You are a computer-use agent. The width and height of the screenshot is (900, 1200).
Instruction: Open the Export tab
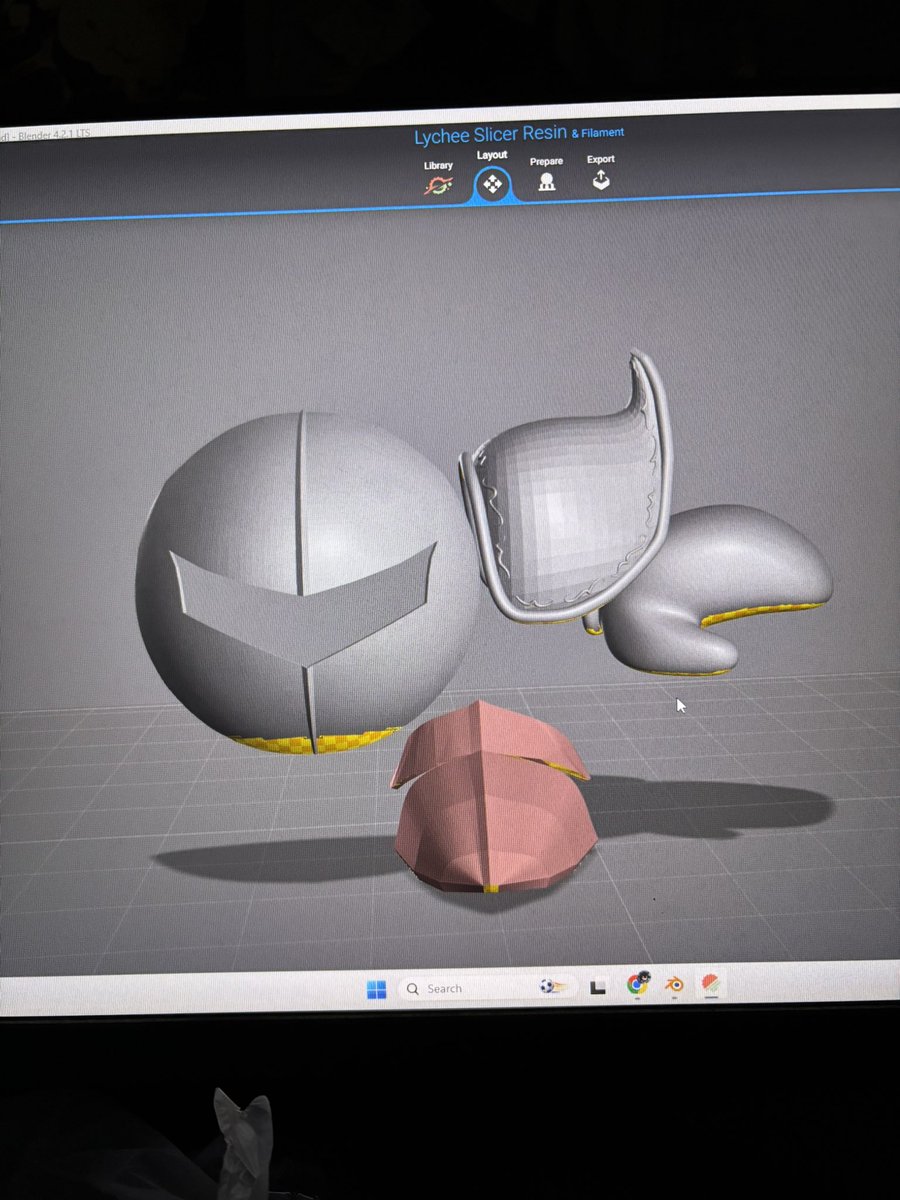point(600,172)
